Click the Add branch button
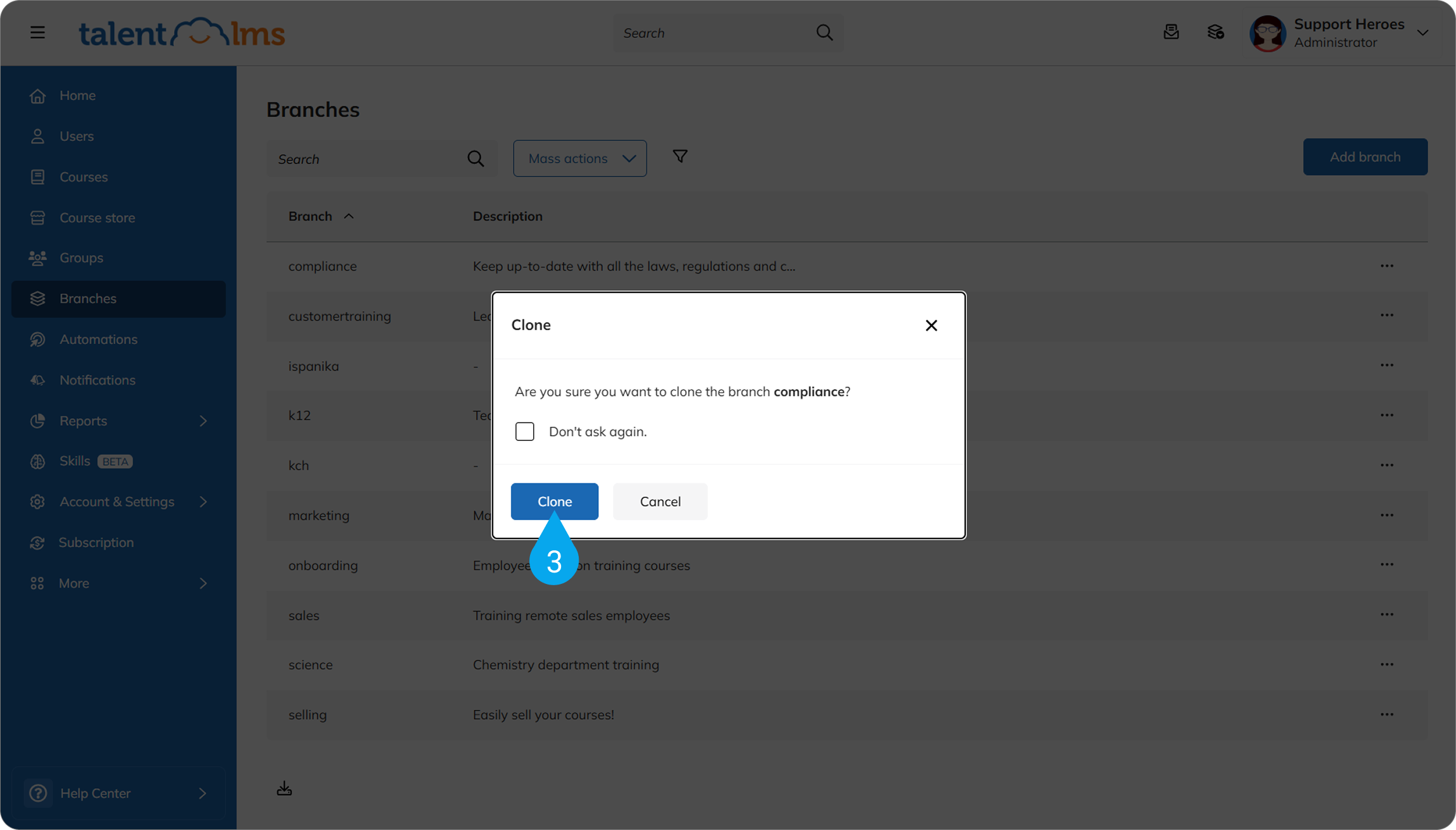The width and height of the screenshot is (1456, 830). 1365,157
